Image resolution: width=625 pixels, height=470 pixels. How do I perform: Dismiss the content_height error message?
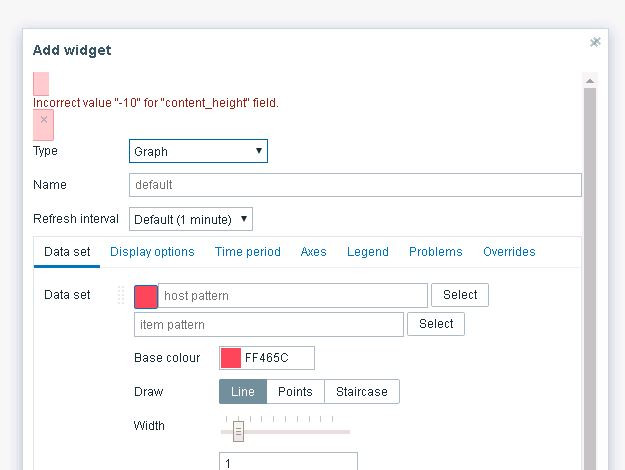pos(43,120)
